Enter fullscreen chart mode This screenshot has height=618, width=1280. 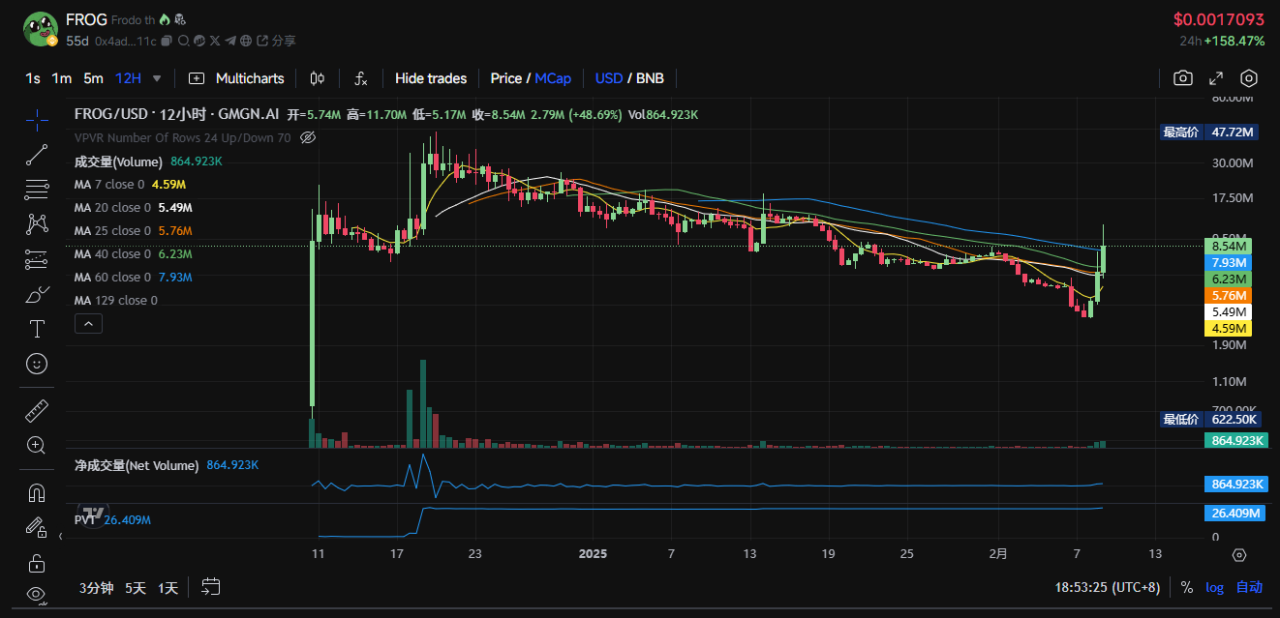click(x=1216, y=78)
